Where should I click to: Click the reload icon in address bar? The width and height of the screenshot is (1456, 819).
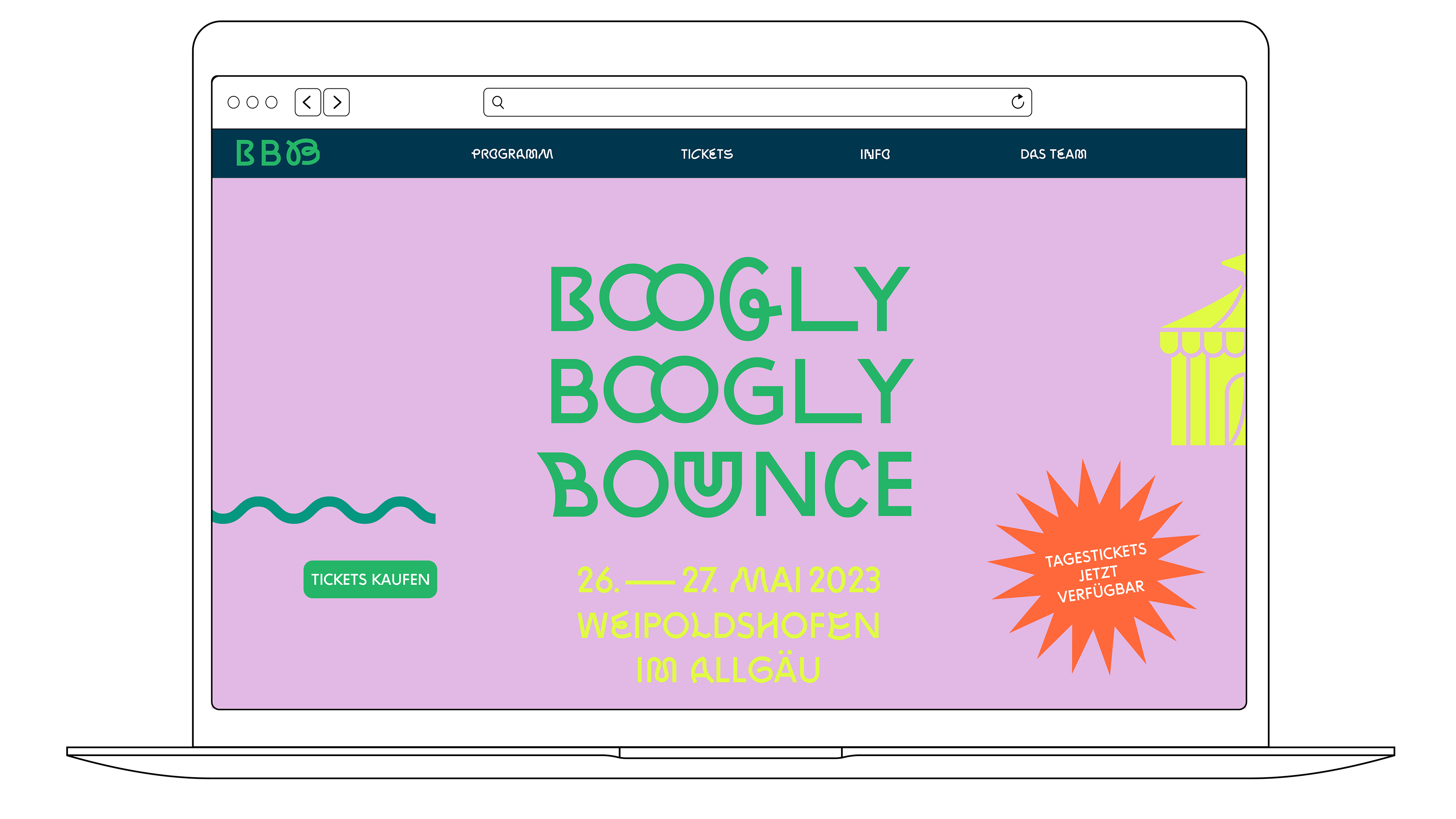(x=1017, y=102)
